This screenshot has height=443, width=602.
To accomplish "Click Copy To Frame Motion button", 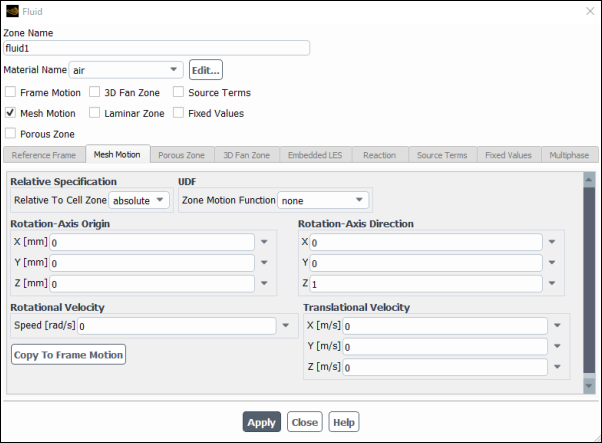I will coord(68,355).
